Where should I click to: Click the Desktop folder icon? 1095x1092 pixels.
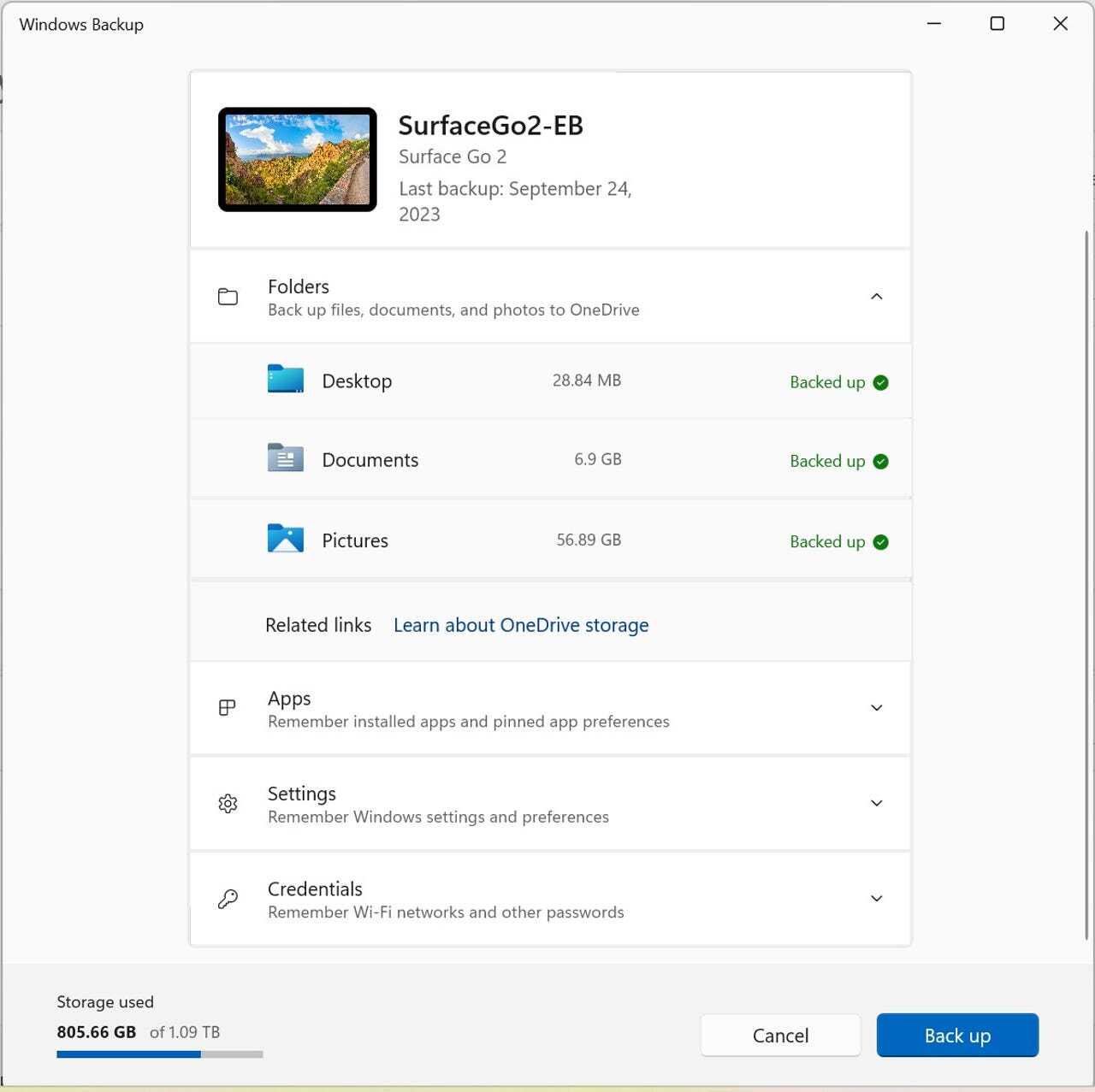click(285, 380)
